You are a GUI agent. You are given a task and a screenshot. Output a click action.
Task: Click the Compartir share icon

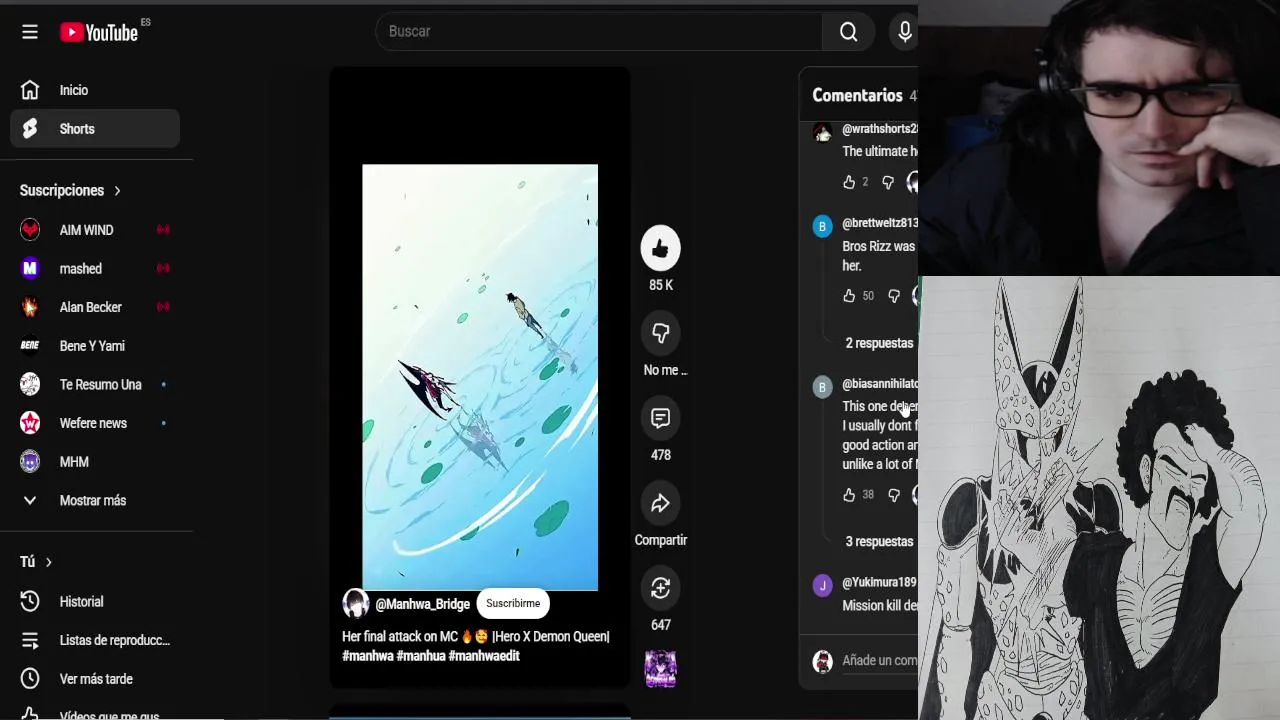(x=660, y=503)
